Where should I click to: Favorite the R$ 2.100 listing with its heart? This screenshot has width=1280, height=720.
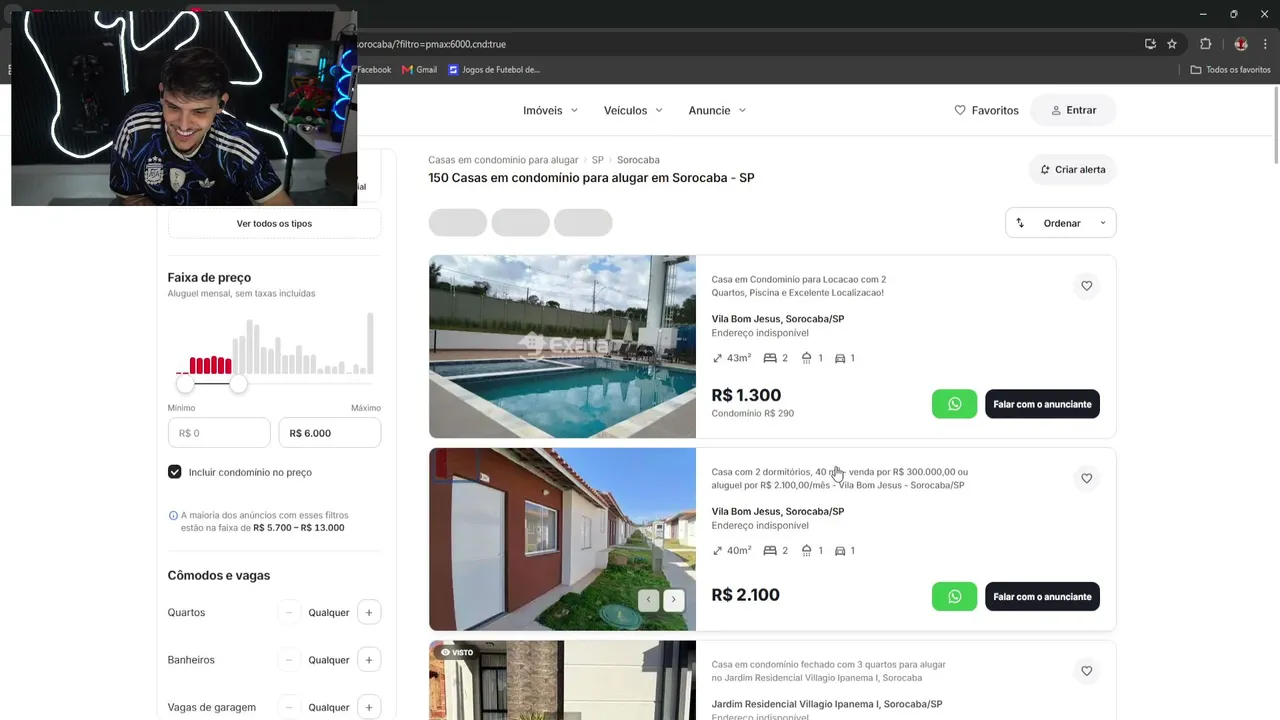(1087, 479)
